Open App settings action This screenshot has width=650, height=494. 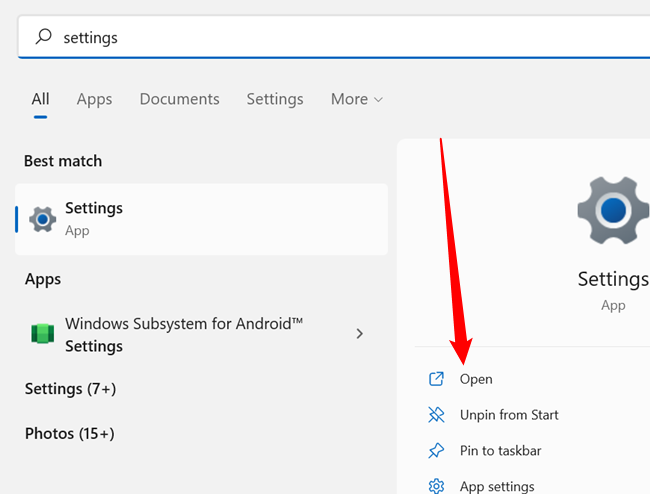tap(497, 486)
